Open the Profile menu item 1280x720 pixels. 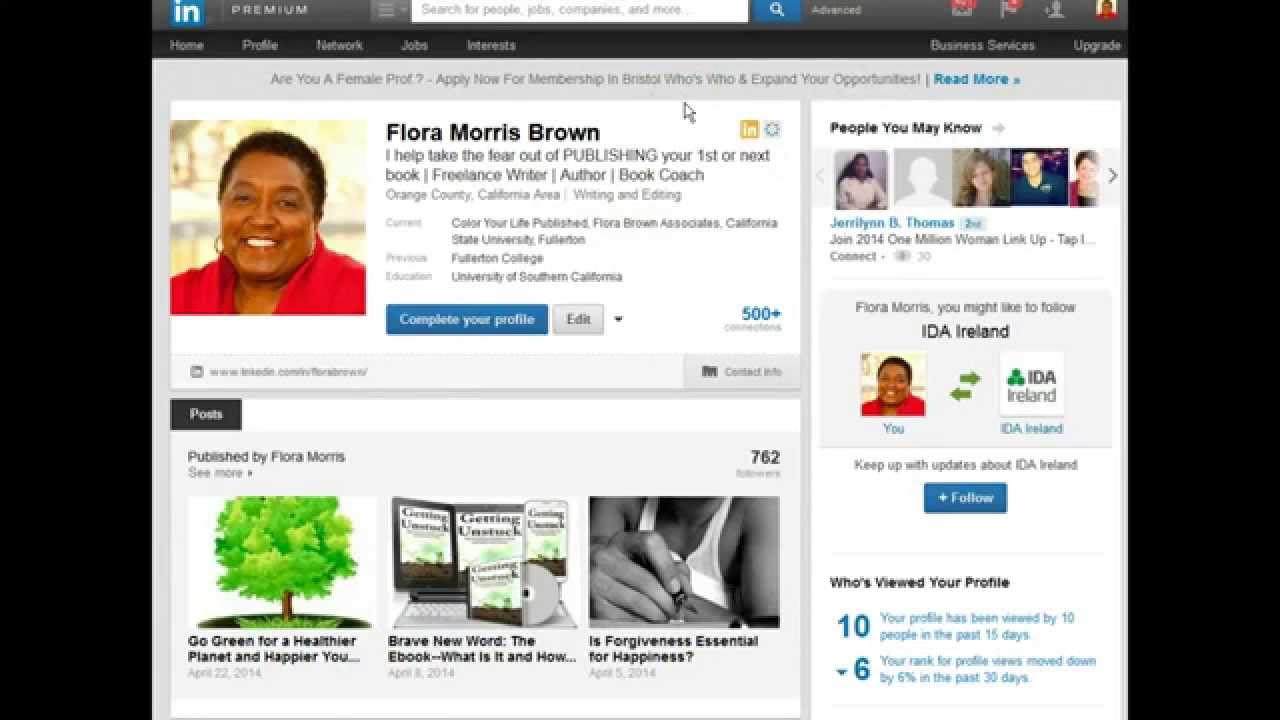[260, 45]
